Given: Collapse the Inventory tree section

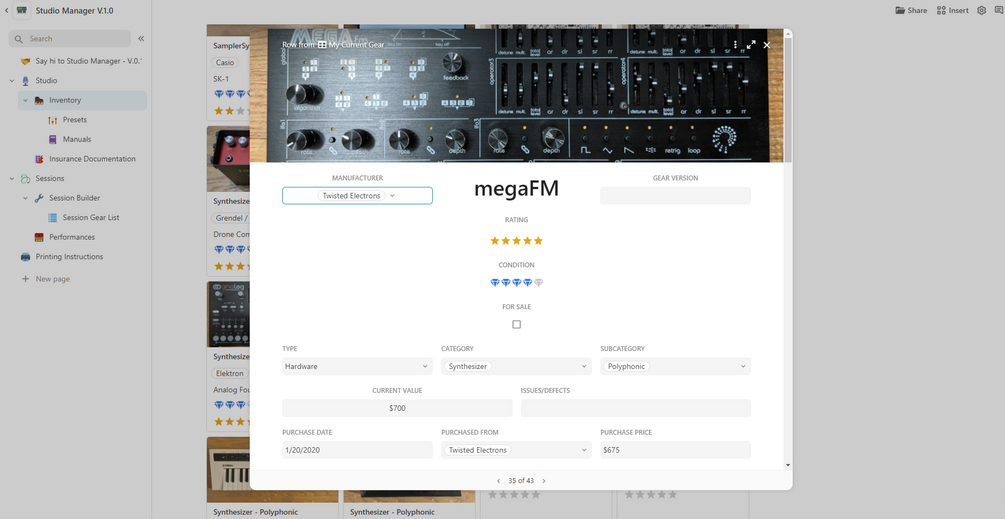Looking at the screenshot, I should click(26, 100).
